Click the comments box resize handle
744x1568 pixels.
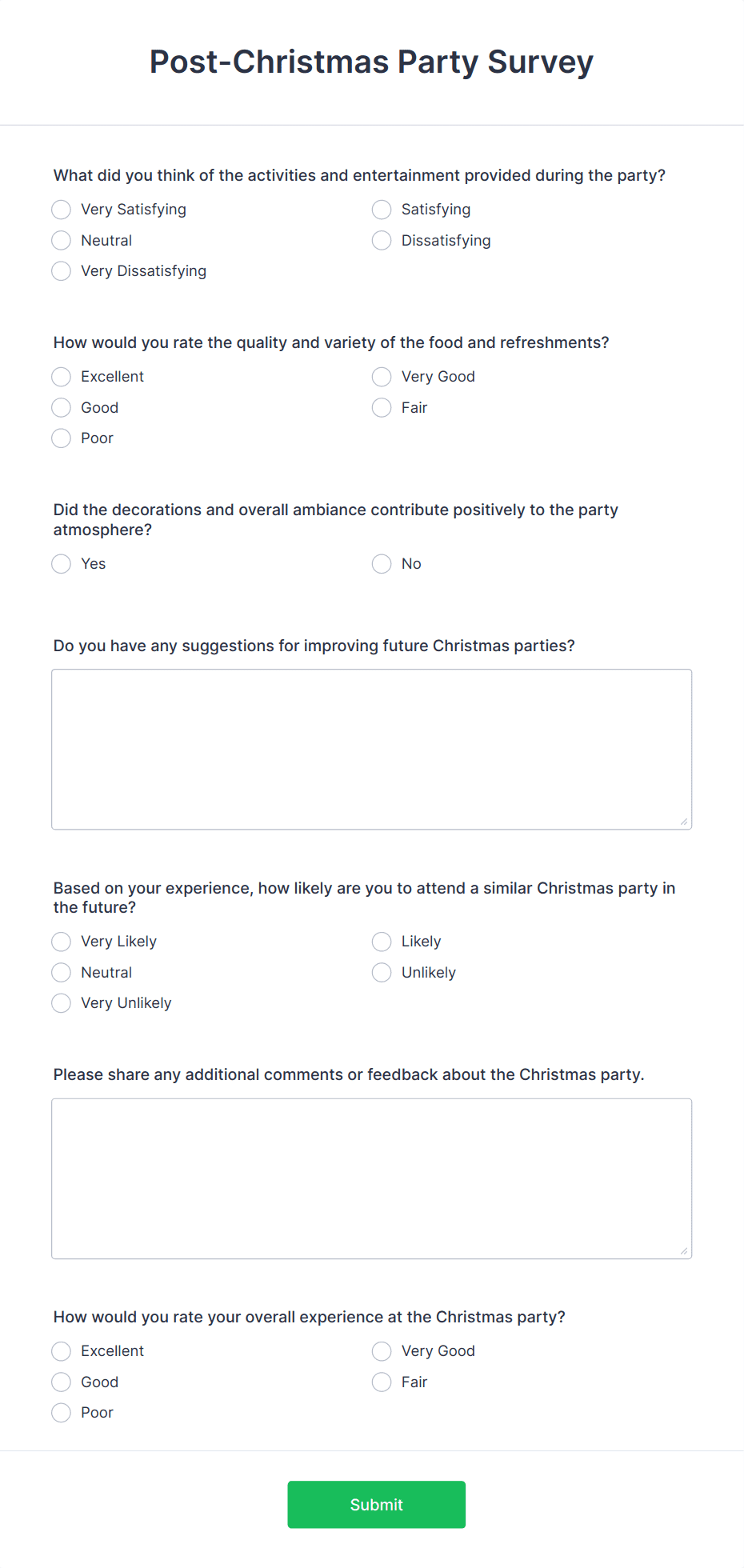click(686, 1250)
